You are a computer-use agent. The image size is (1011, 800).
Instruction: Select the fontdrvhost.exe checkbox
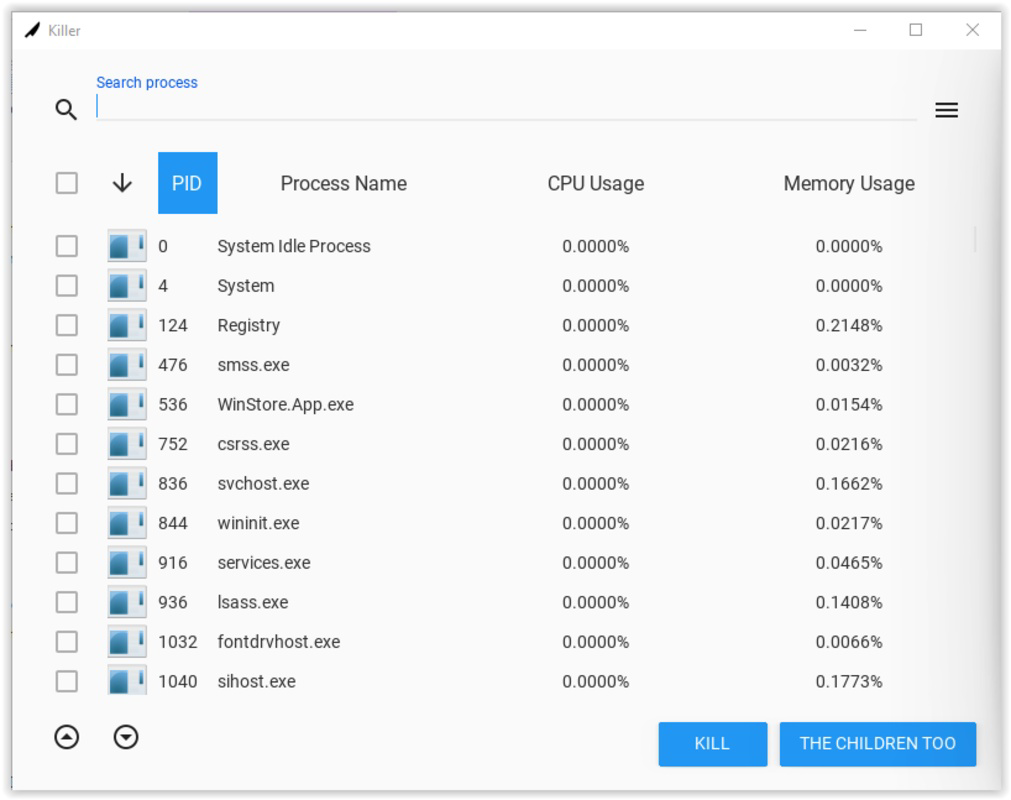click(x=66, y=641)
